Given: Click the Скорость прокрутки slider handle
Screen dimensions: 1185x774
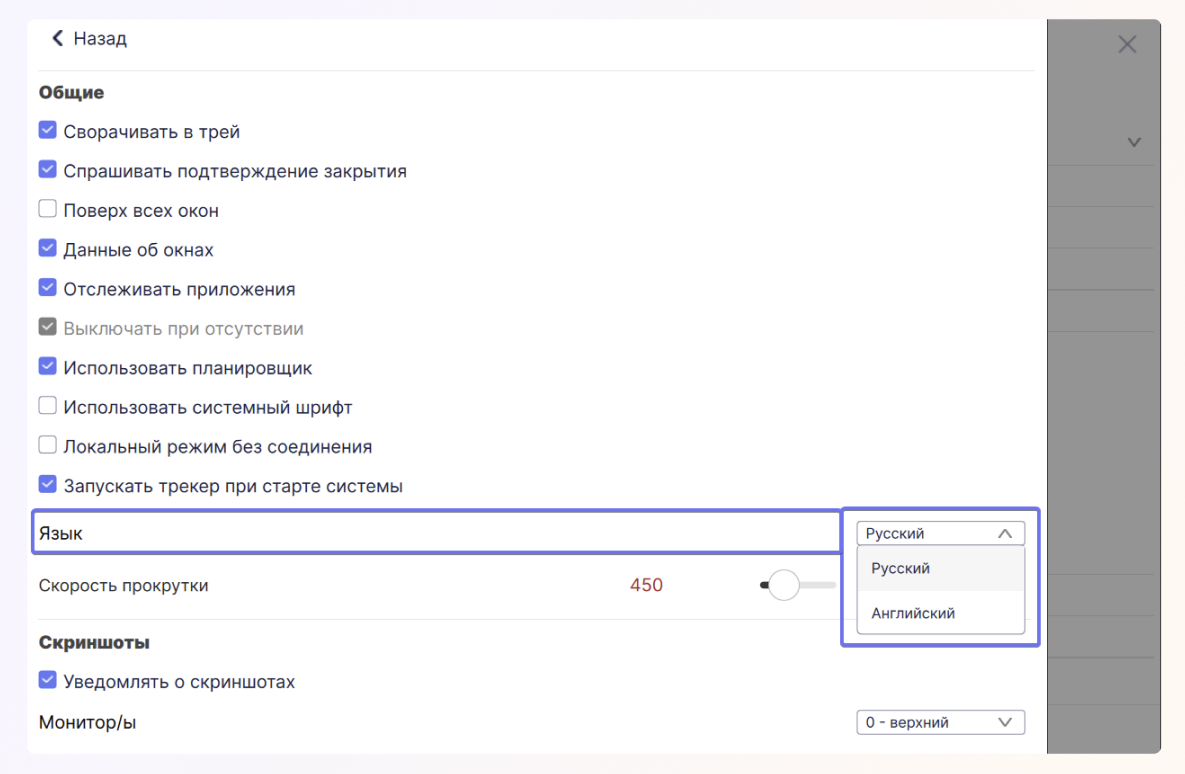Looking at the screenshot, I should tap(783, 585).
